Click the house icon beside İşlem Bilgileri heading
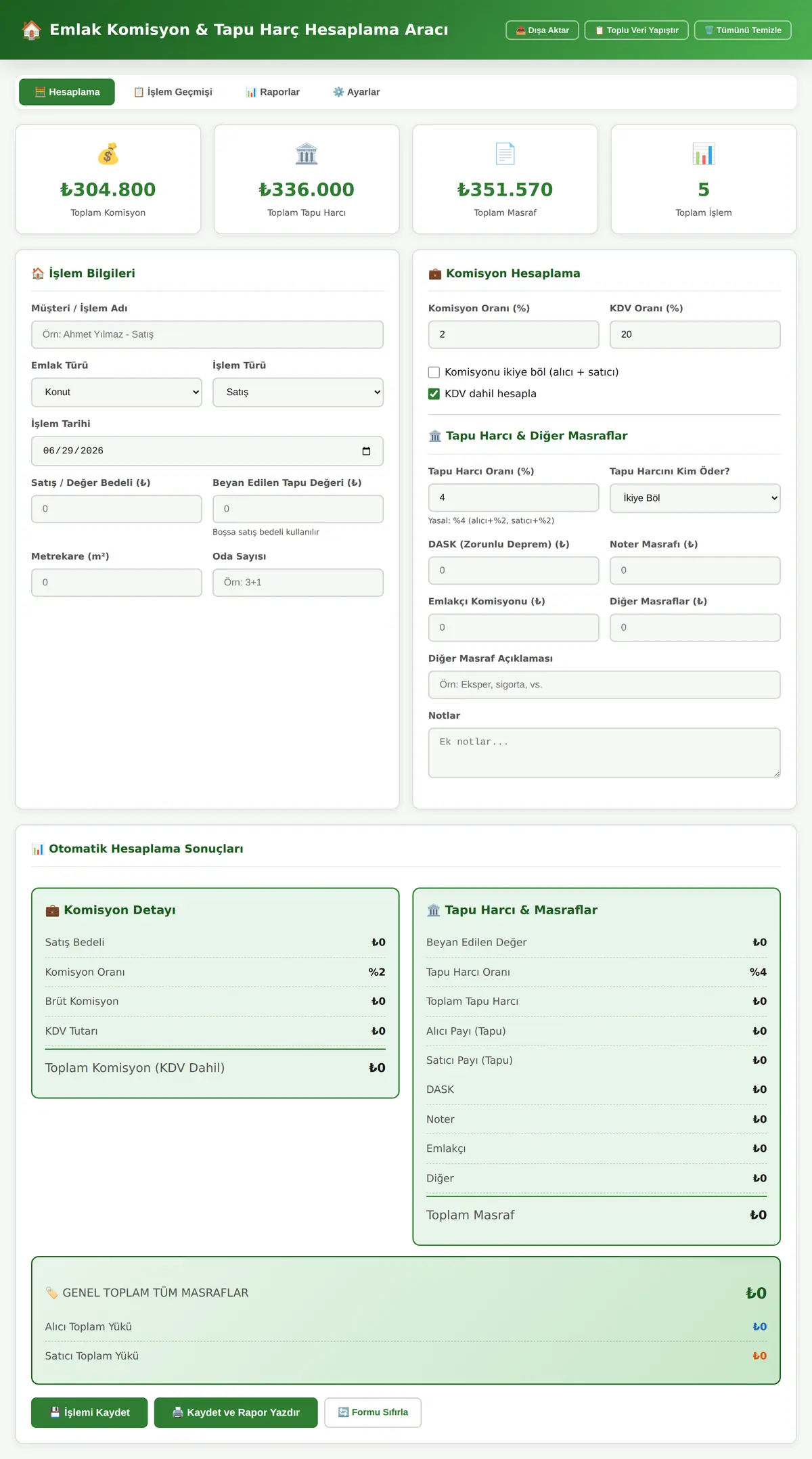 coord(38,273)
